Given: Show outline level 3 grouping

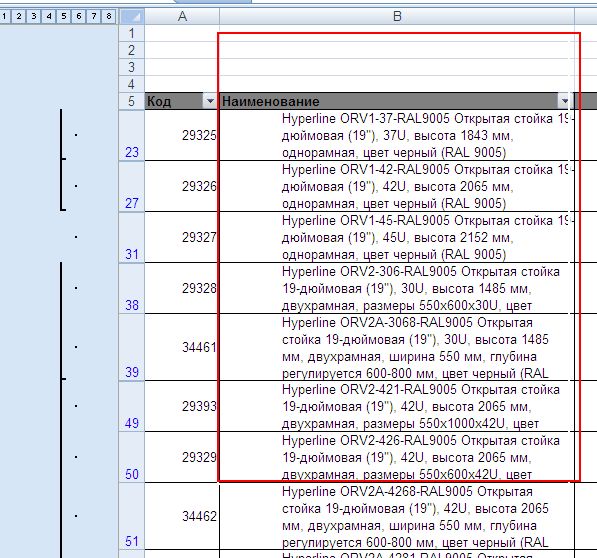Looking at the screenshot, I should [34, 16].
